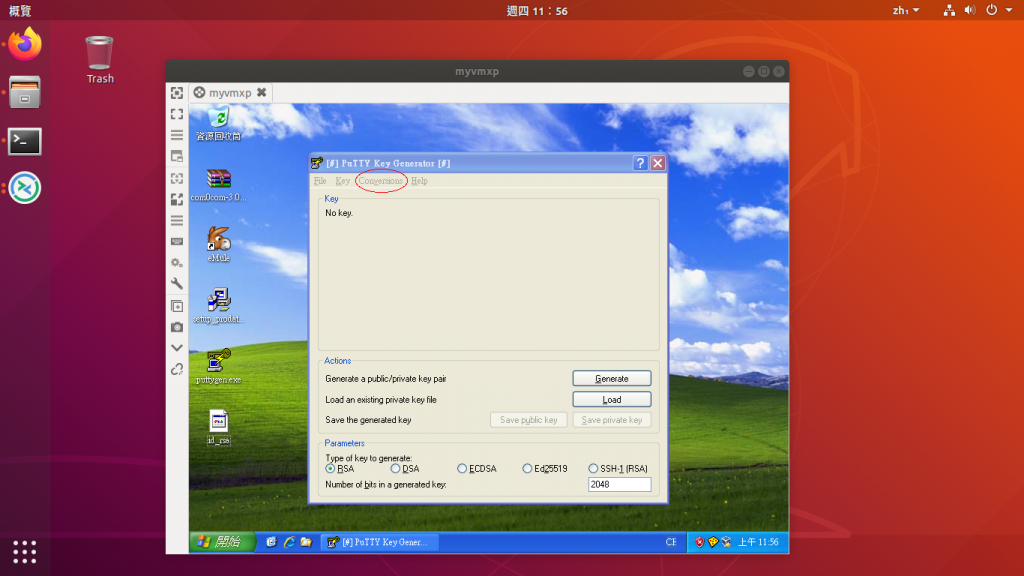Click the Ubuntu top bar clock
Image resolution: width=1024 pixels, height=576 pixels.
pyautogui.click(x=537, y=11)
